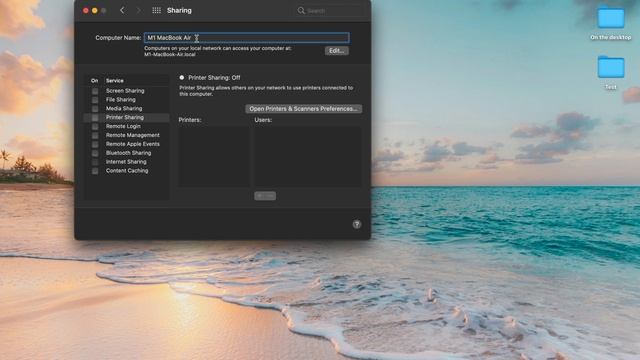640x360 pixels.
Task: Toggle Remote Apple Events checkbox
Action: 95,144
